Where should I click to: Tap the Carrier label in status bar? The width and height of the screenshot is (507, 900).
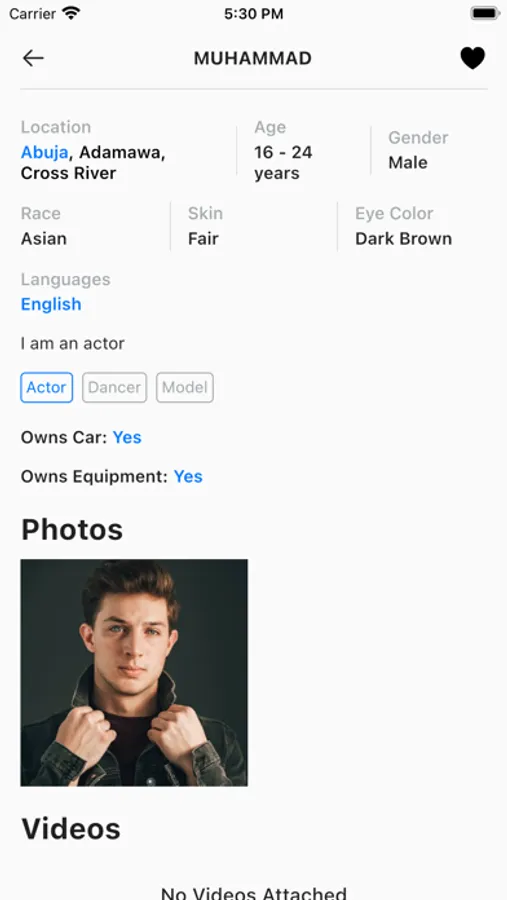click(x=33, y=13)
